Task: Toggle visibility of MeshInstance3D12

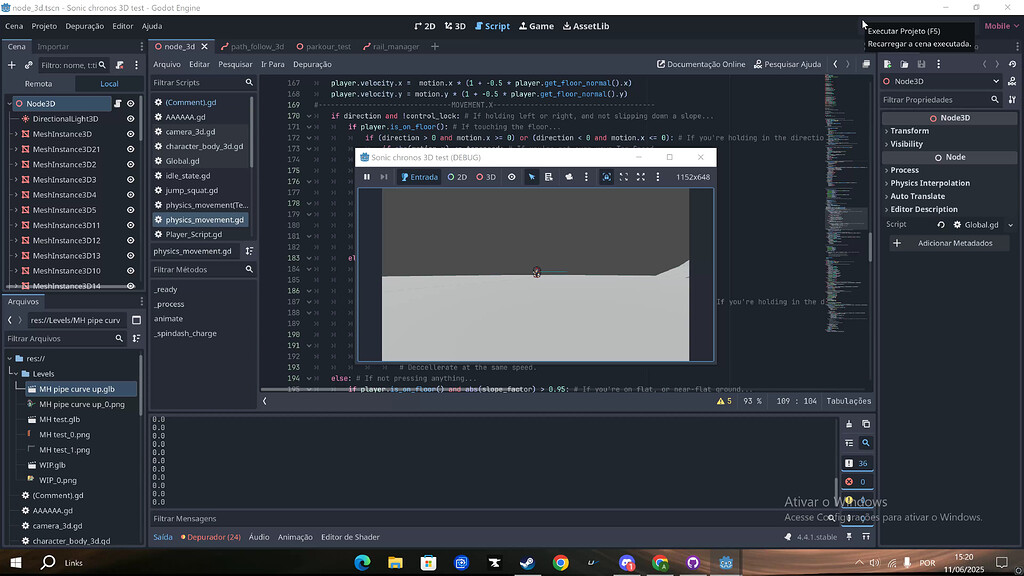Action: pyautogui.click(x=131, y=240)
